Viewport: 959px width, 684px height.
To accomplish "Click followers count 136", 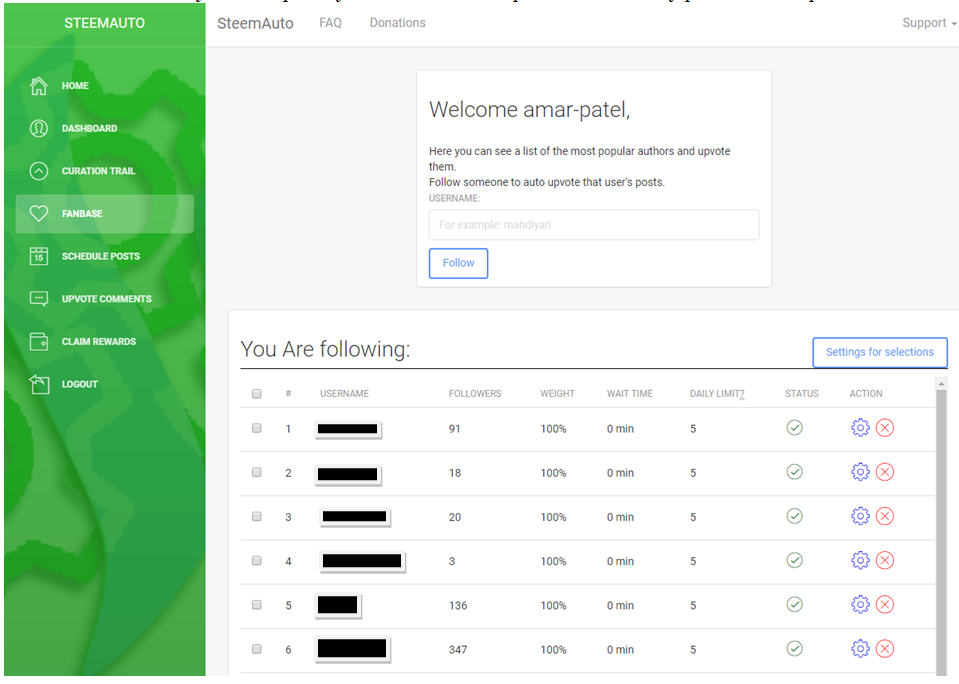I will [458, 605].
